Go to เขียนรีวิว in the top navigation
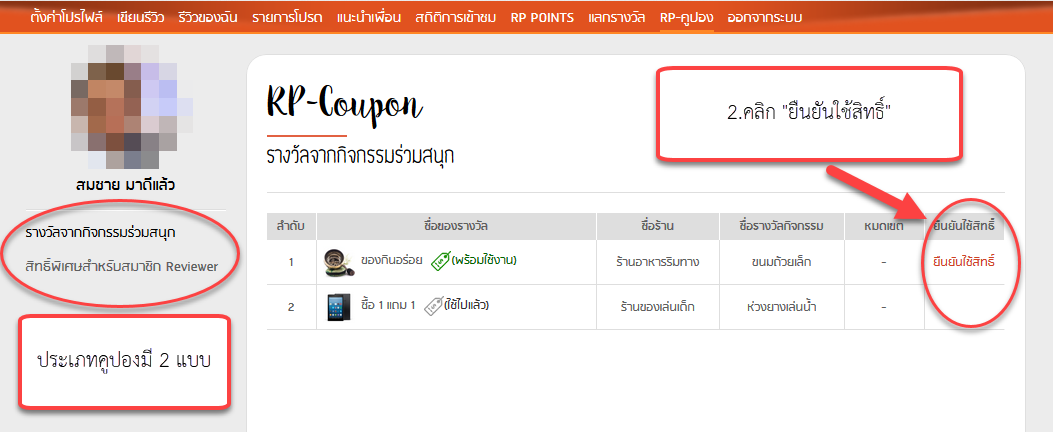Image resolution: width=1053 pixels, height=432 pixels. point(142,17)
